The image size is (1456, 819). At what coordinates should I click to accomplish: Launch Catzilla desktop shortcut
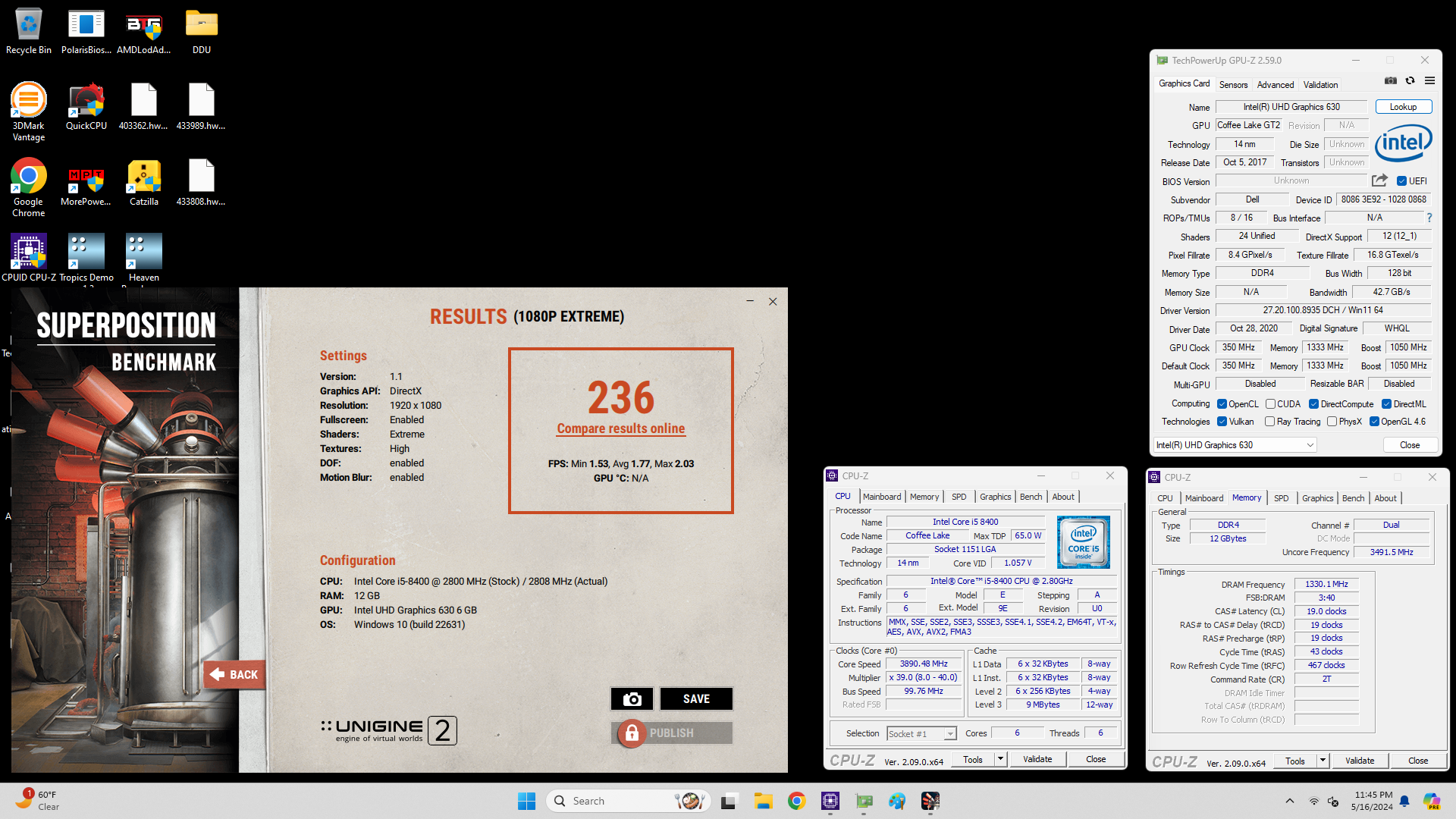(x=144, y=183)
